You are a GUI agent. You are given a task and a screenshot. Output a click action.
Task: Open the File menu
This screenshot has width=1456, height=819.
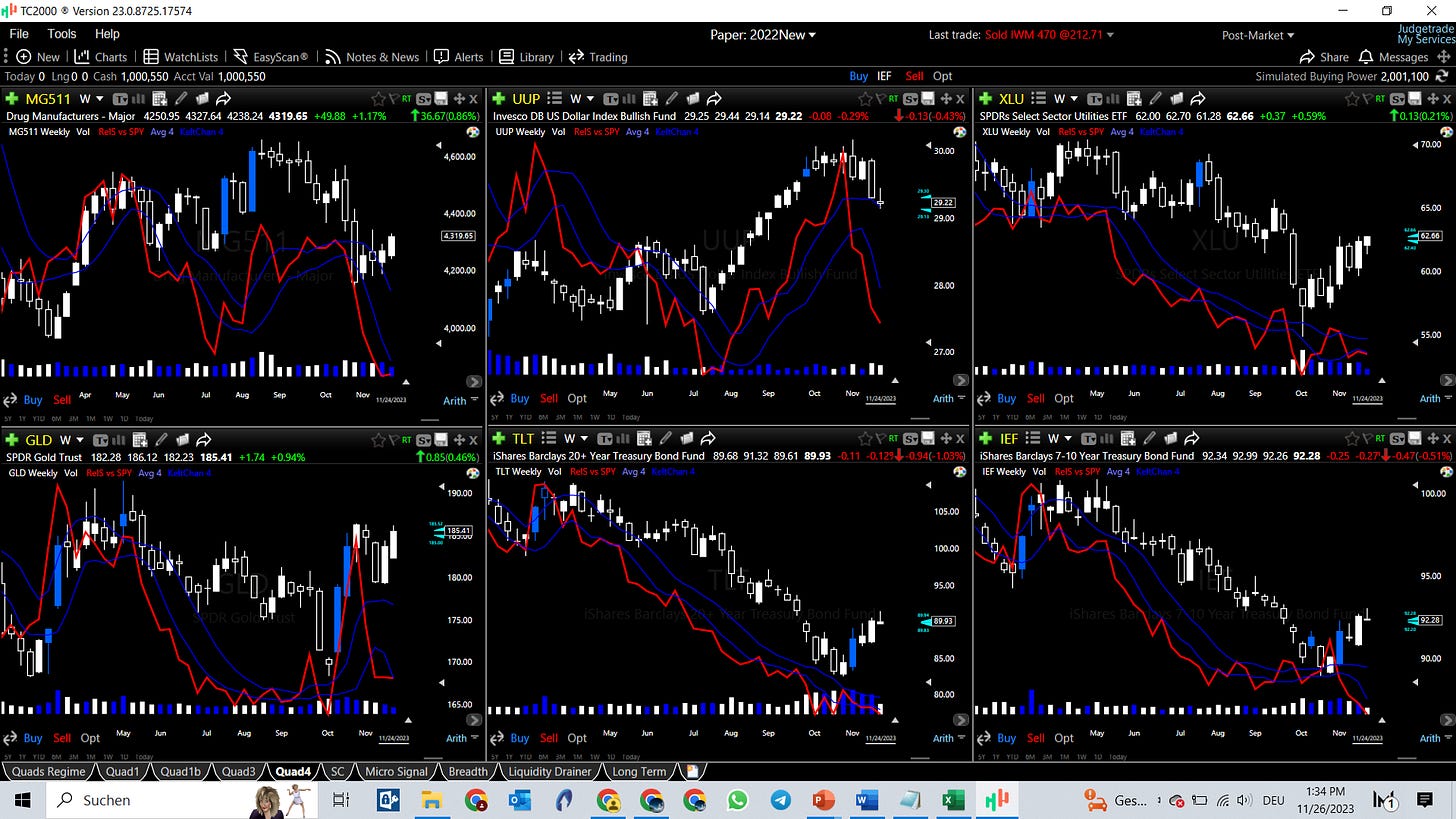pyautogui.click(x=19, y=34)
